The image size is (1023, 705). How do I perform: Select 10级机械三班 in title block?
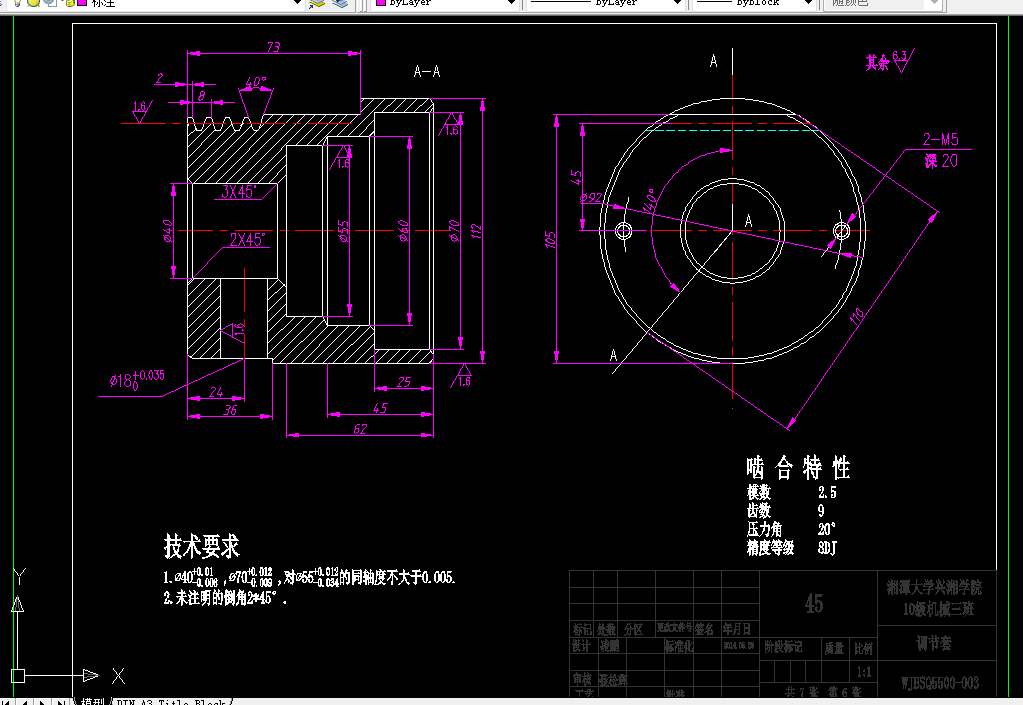(x=938, y=609)
